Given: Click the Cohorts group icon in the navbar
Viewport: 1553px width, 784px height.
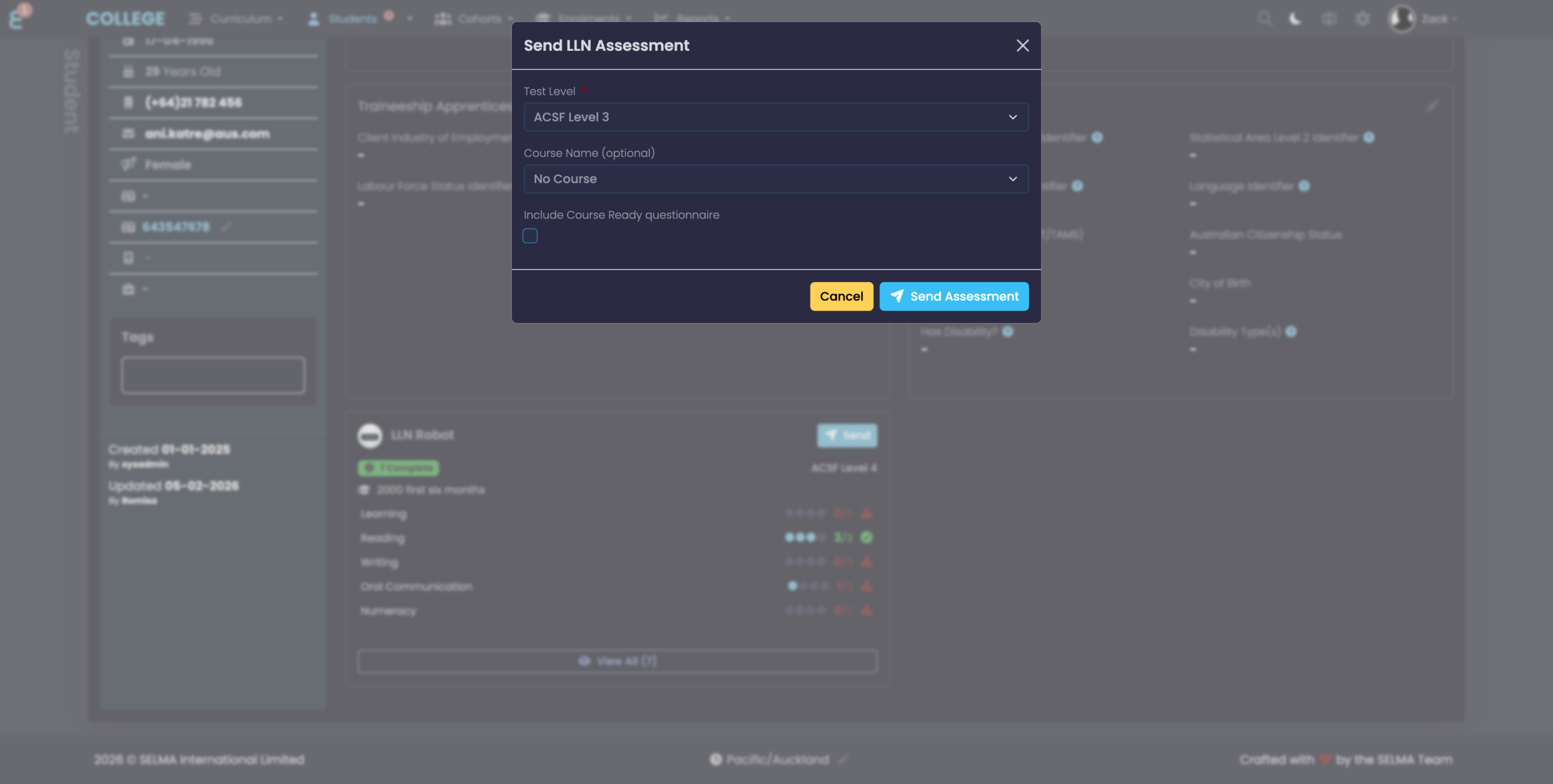Looking at the screenshot, I should click(x=442, y=18).
